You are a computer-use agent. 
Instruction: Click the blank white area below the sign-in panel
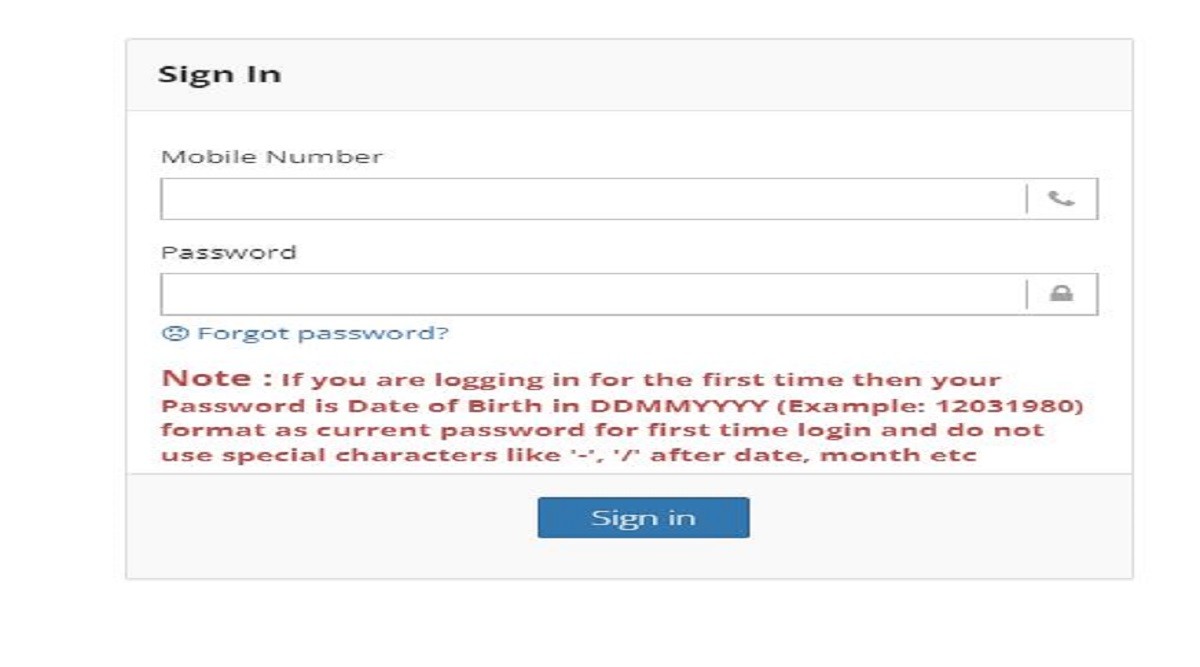628,625
